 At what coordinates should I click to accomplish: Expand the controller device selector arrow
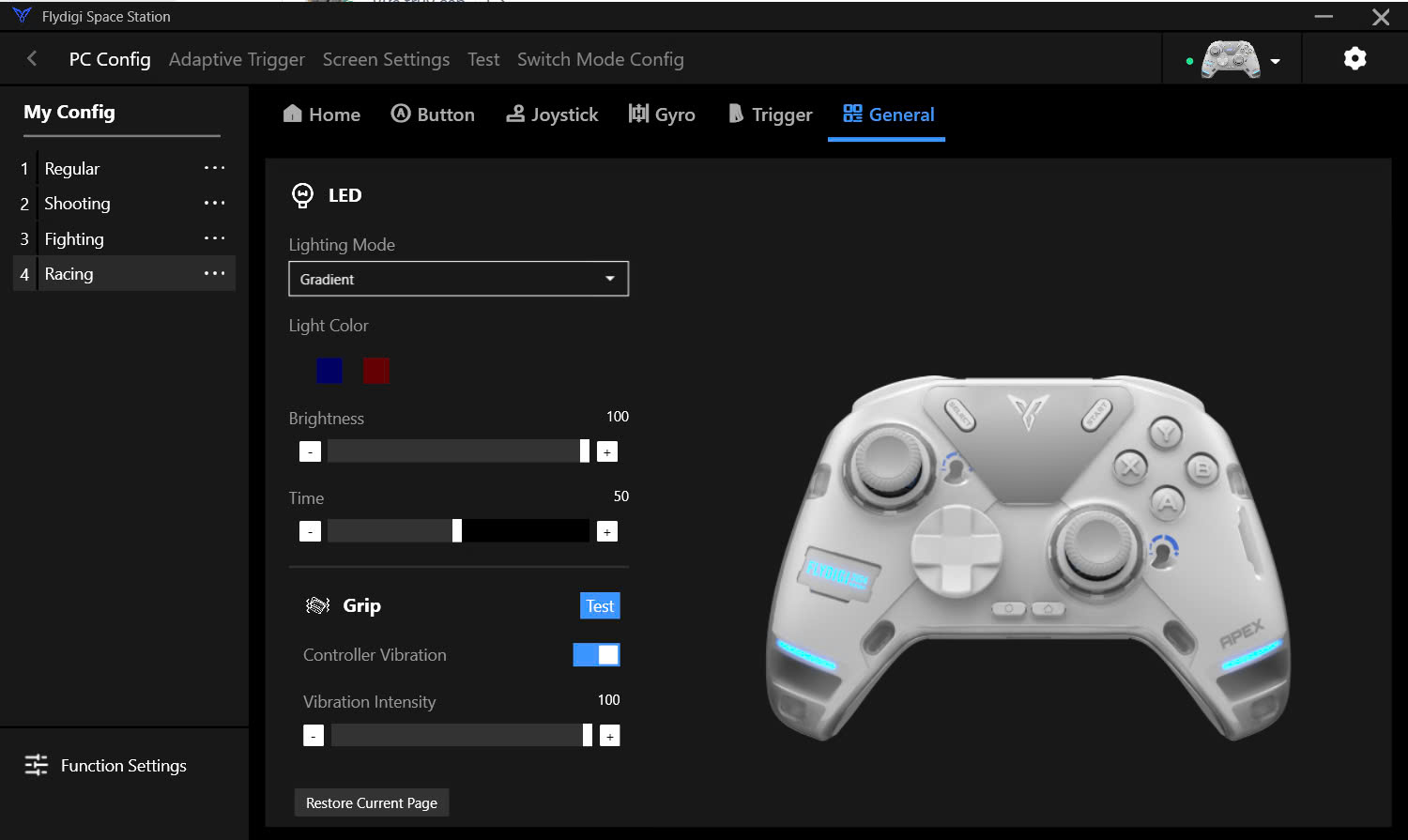coord(1275,61)
